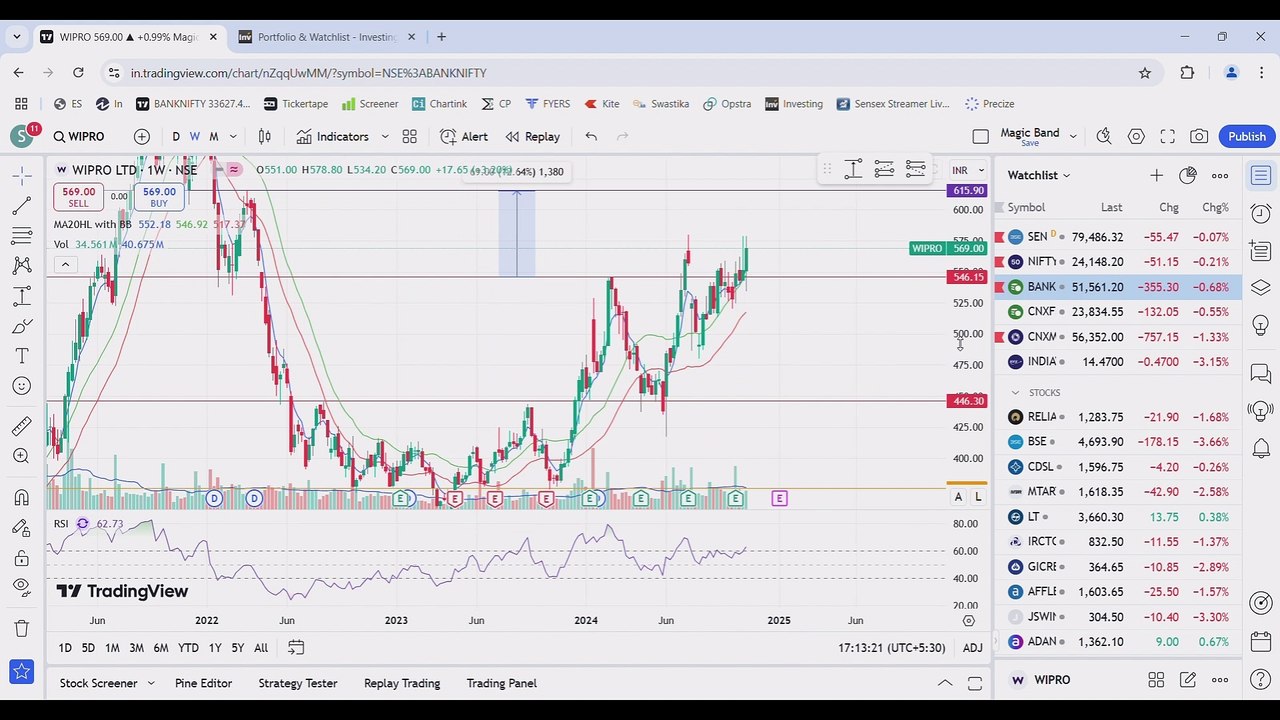Open the Indicators dialog
This screenshot has height=720, width=1280.
click(332, 137)
